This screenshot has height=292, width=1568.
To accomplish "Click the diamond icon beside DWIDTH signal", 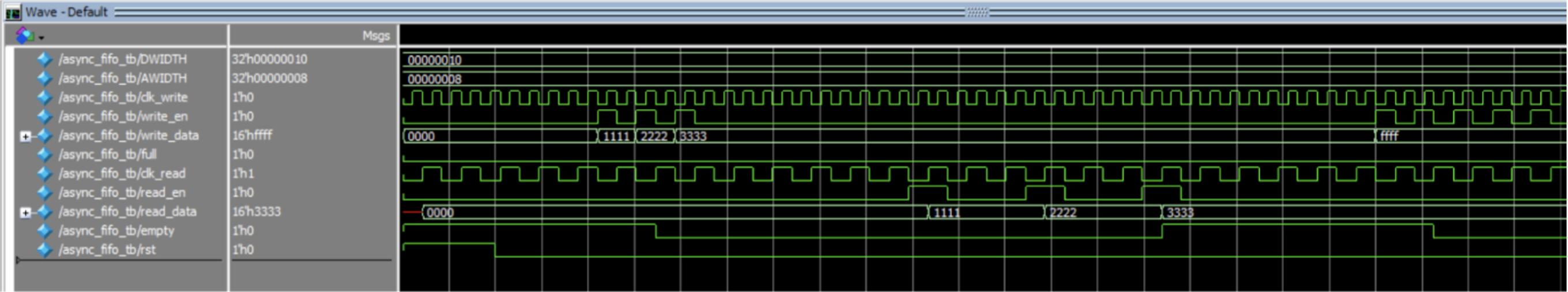I will pos(44,59).
